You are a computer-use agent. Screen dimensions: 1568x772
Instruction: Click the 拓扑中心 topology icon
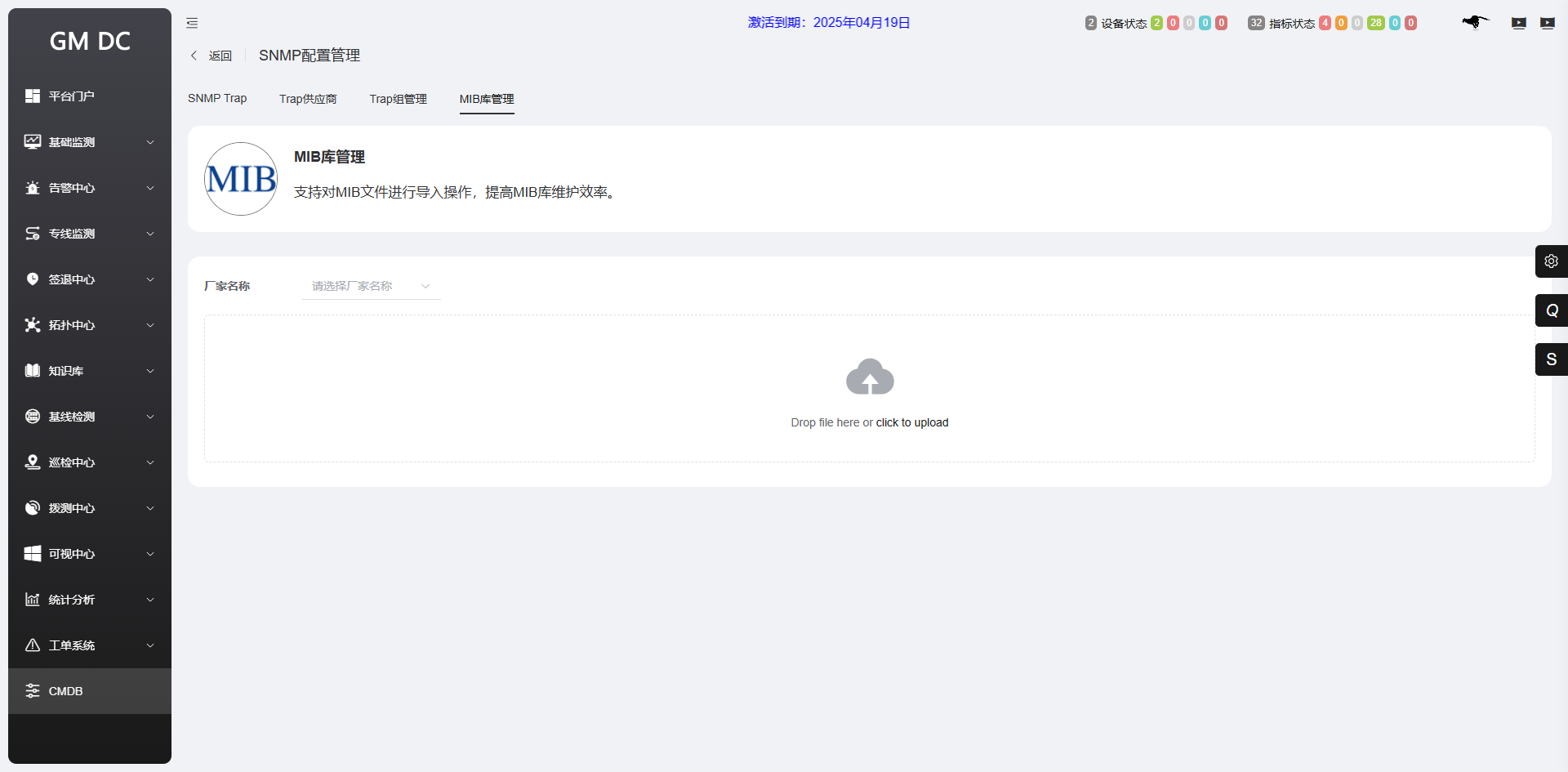(x=33, y=325)
